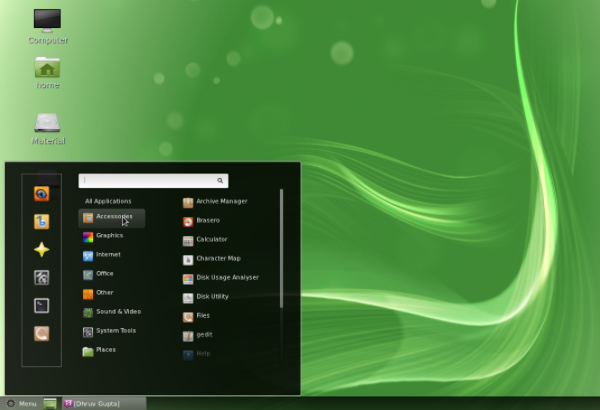Open the home folder desktop icon
The width and height of the screenshot is (600, 410).
pyautogui.click(x=47, y=68)
